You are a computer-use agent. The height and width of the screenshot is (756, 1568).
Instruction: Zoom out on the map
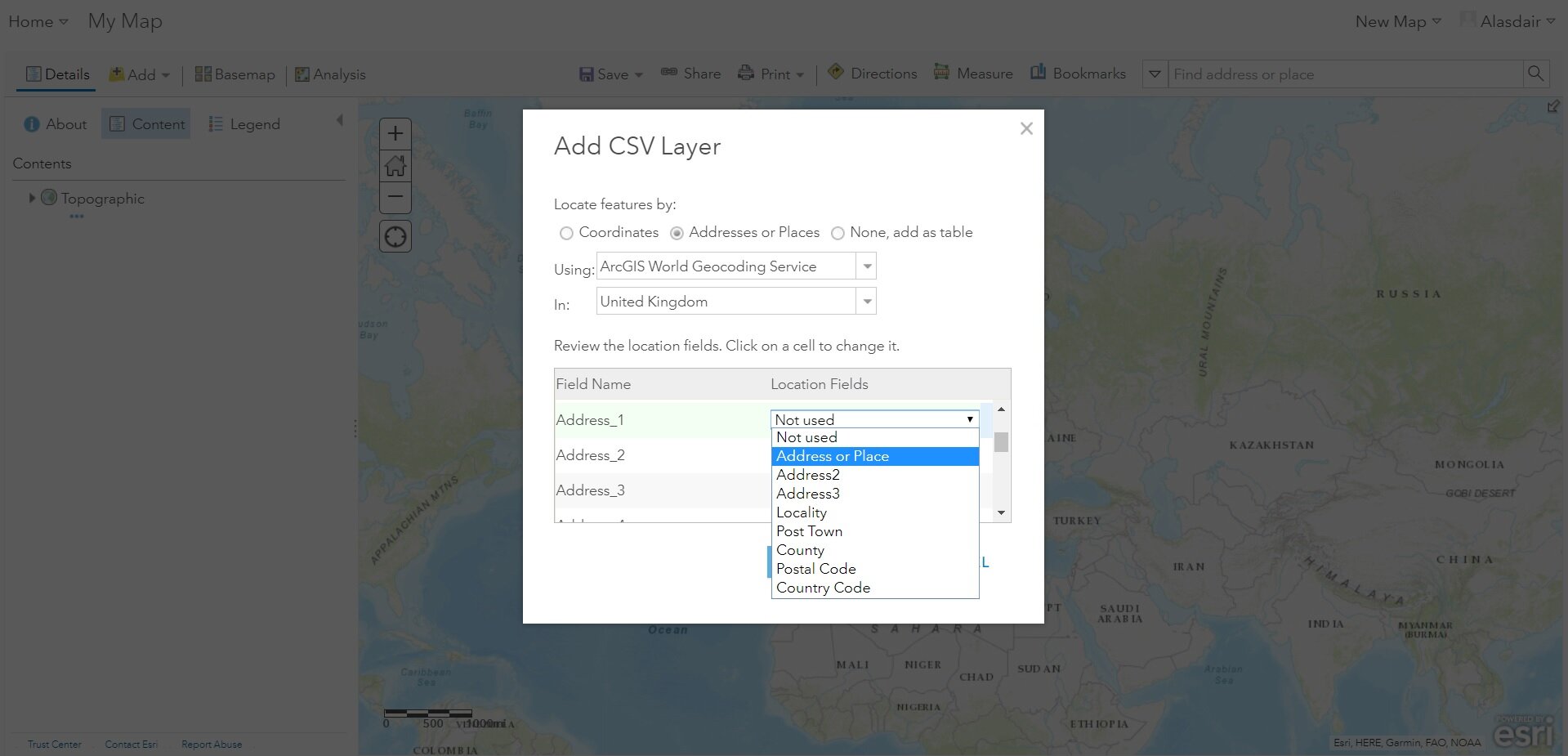tap(395, 197)
